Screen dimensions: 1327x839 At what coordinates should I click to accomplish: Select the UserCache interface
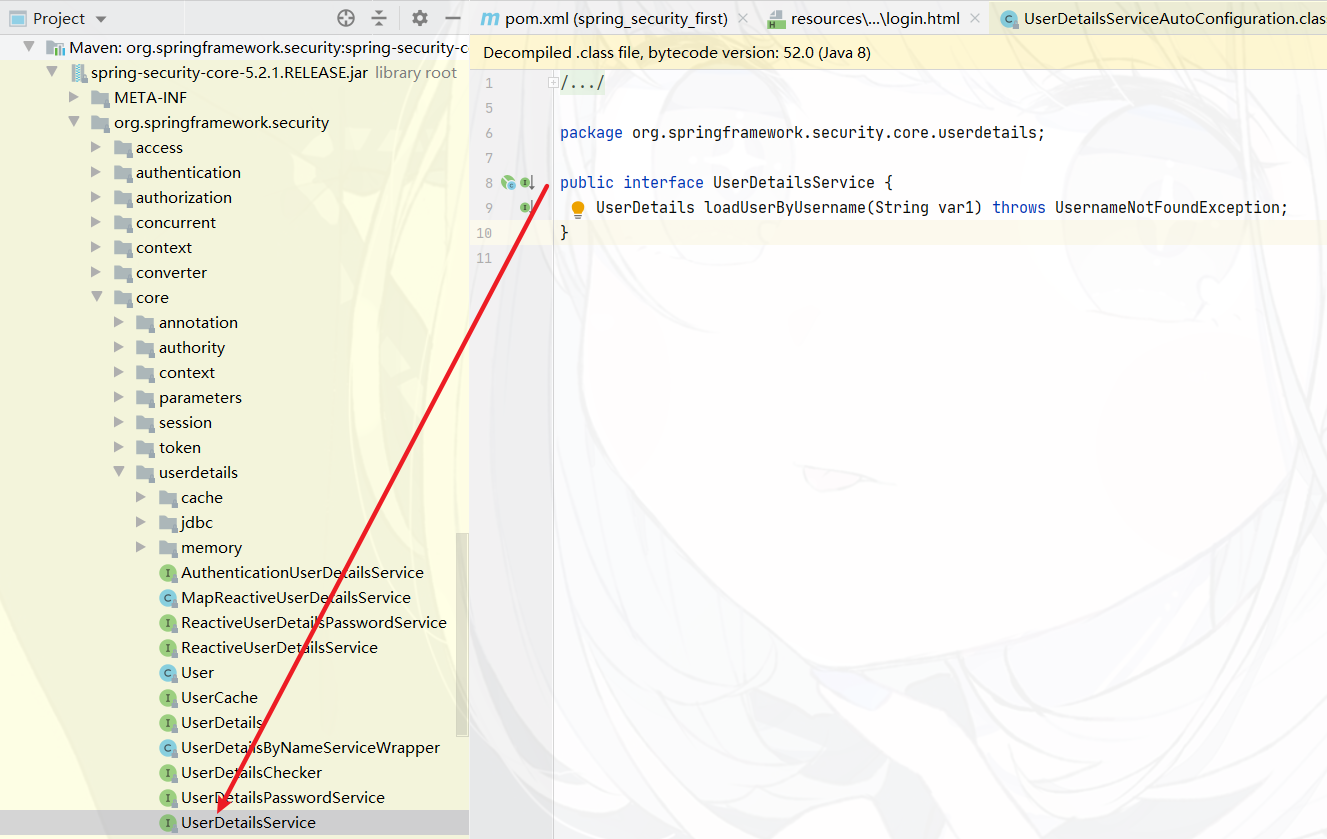click(x=219, y=698)
